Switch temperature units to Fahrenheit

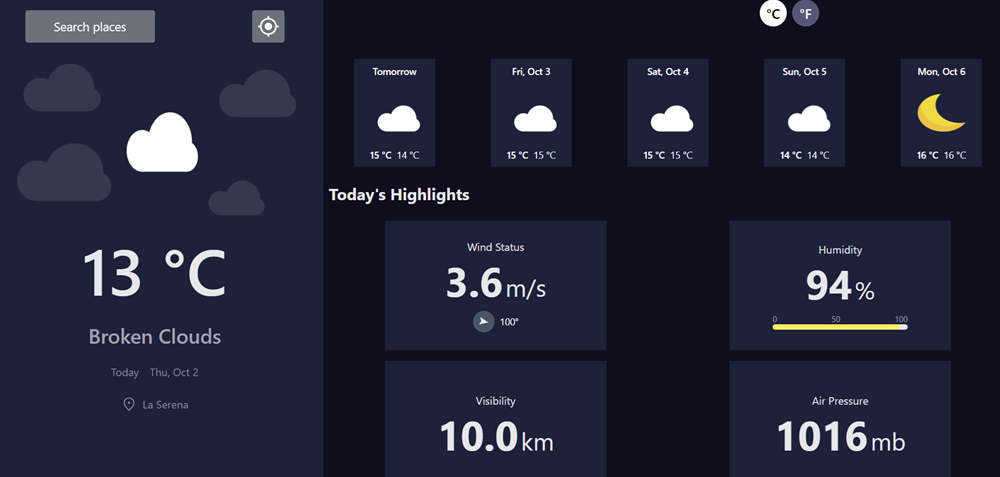tap(805, 14)
